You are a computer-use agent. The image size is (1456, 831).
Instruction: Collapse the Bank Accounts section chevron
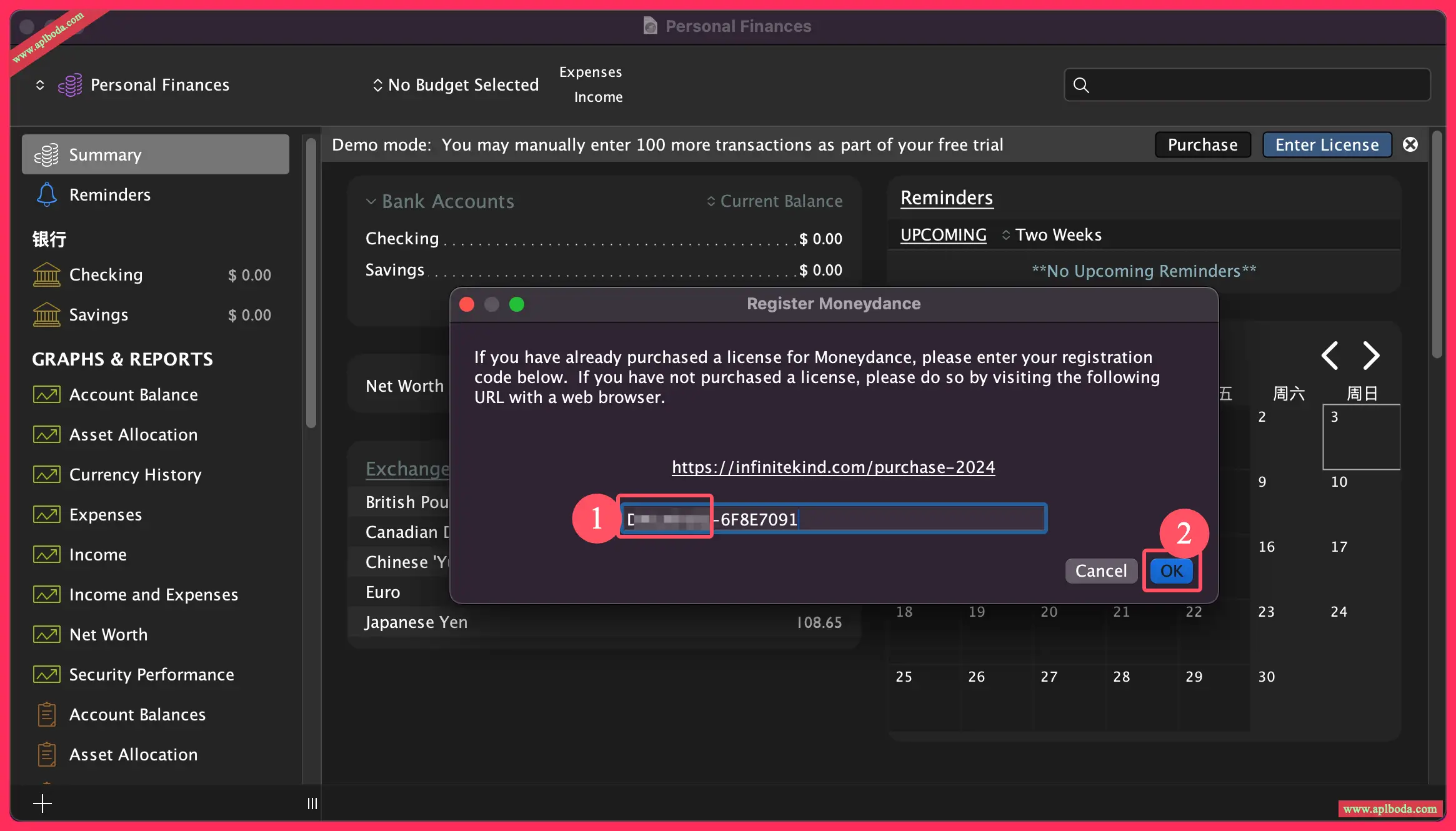[371, 201]
